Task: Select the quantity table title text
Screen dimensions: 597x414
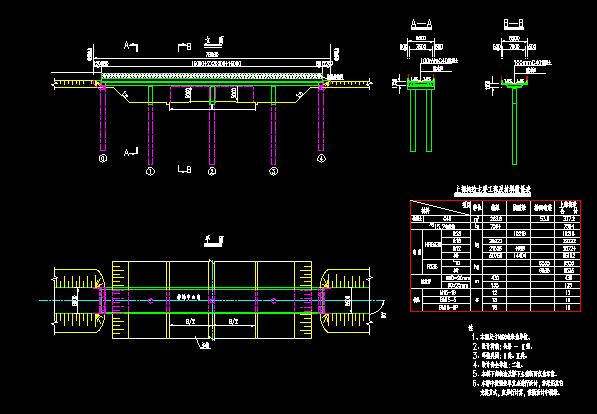Action: coord(493,189)
